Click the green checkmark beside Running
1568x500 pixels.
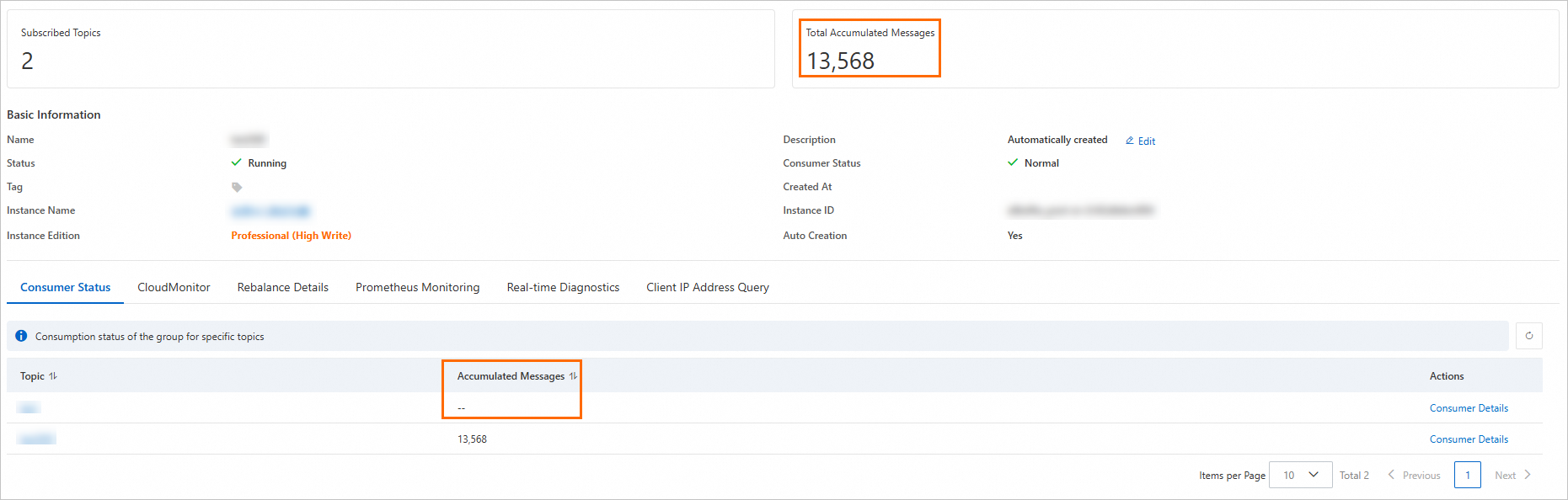click(x=237, y=162)
